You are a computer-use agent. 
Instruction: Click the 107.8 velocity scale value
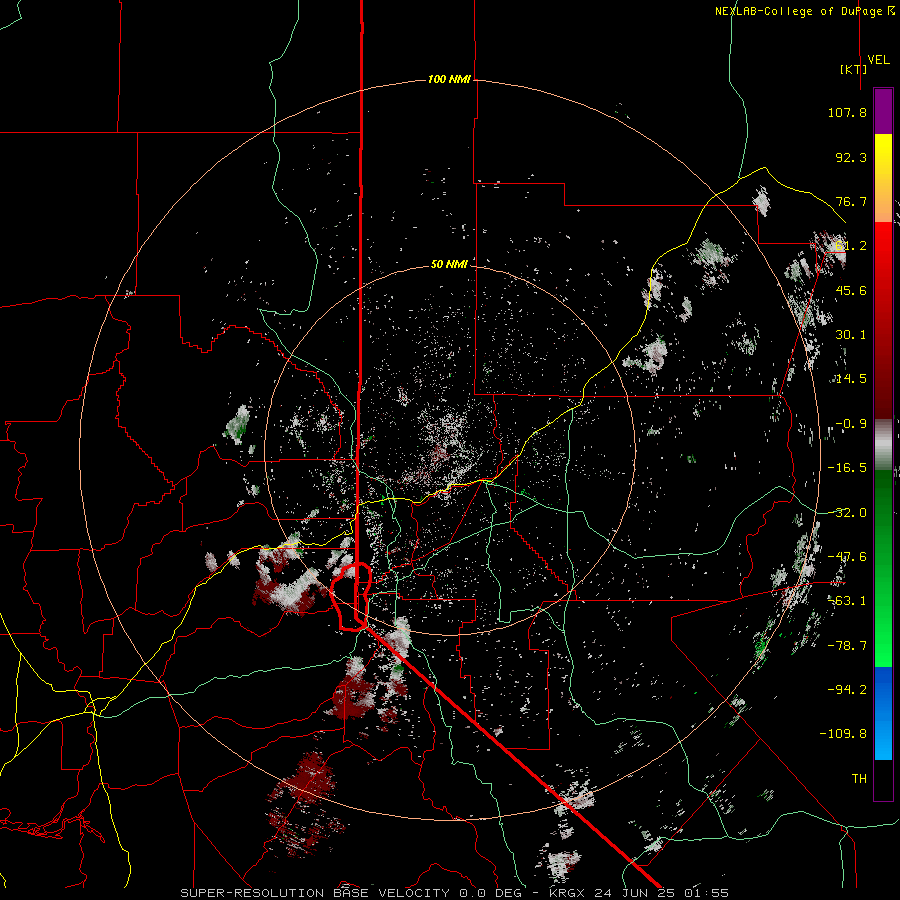point(847,112)
